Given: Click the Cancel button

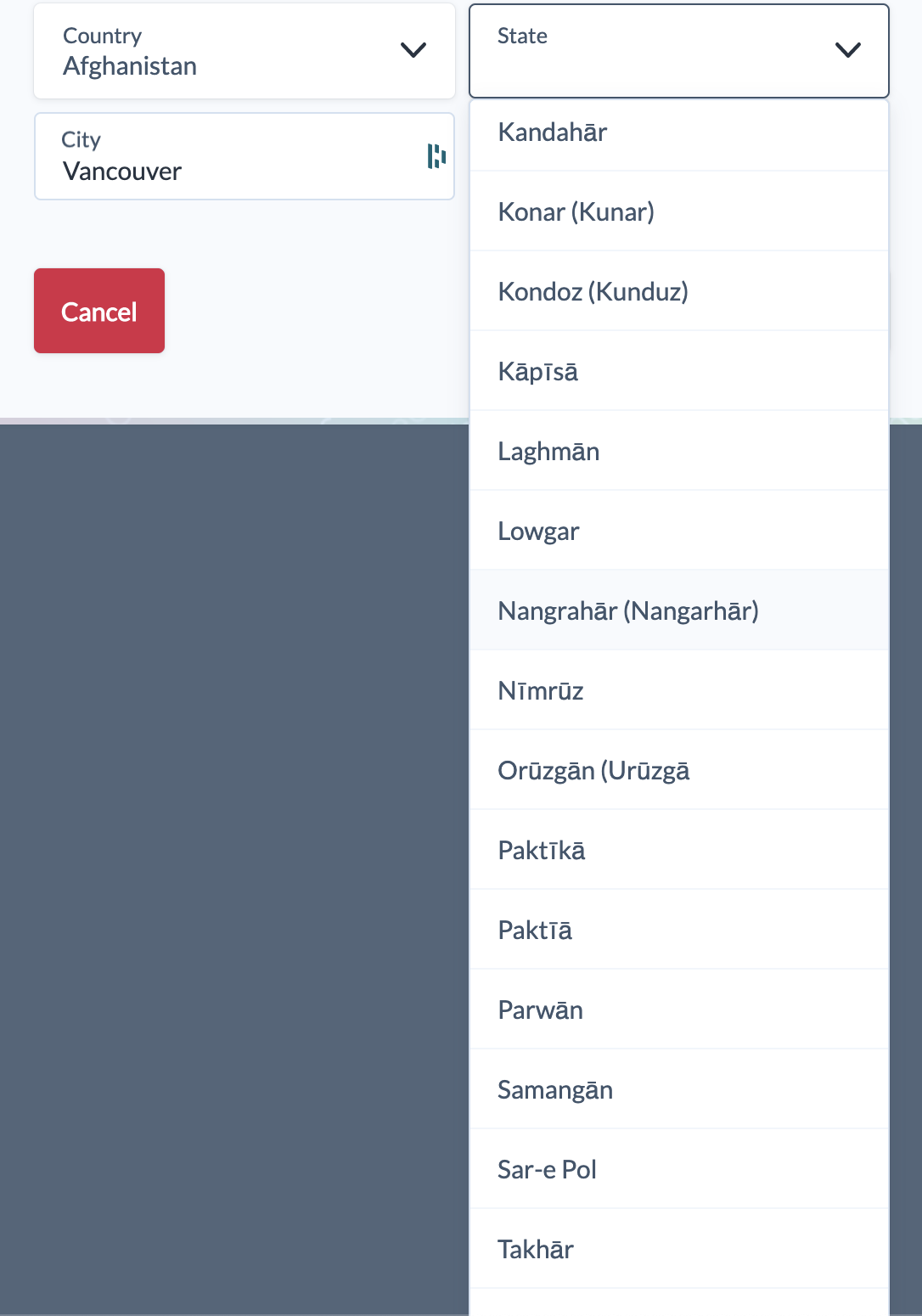Looking at the screenshot, I should [x=98, y=311].
